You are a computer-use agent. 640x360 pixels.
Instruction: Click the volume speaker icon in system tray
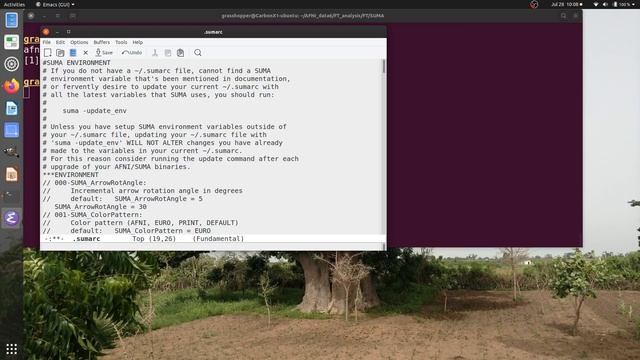coord(605,4)
